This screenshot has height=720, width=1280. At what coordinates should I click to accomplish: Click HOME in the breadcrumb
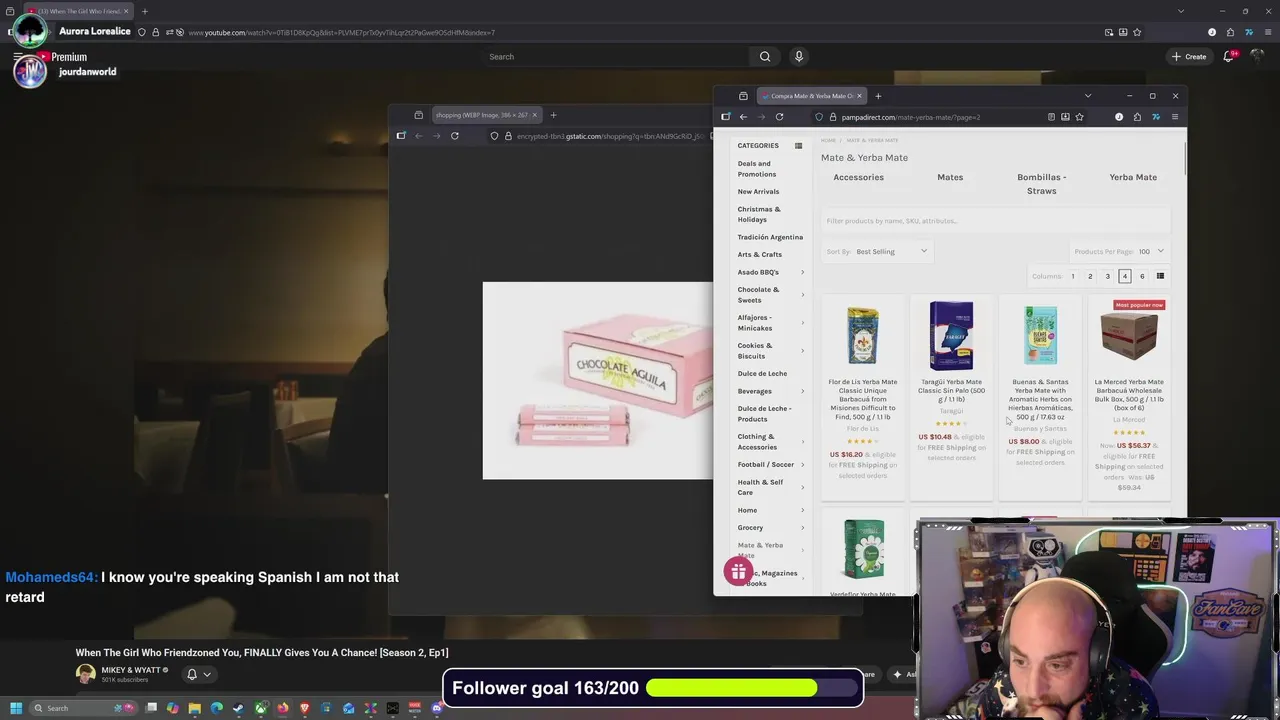click(x=828, y=140)
